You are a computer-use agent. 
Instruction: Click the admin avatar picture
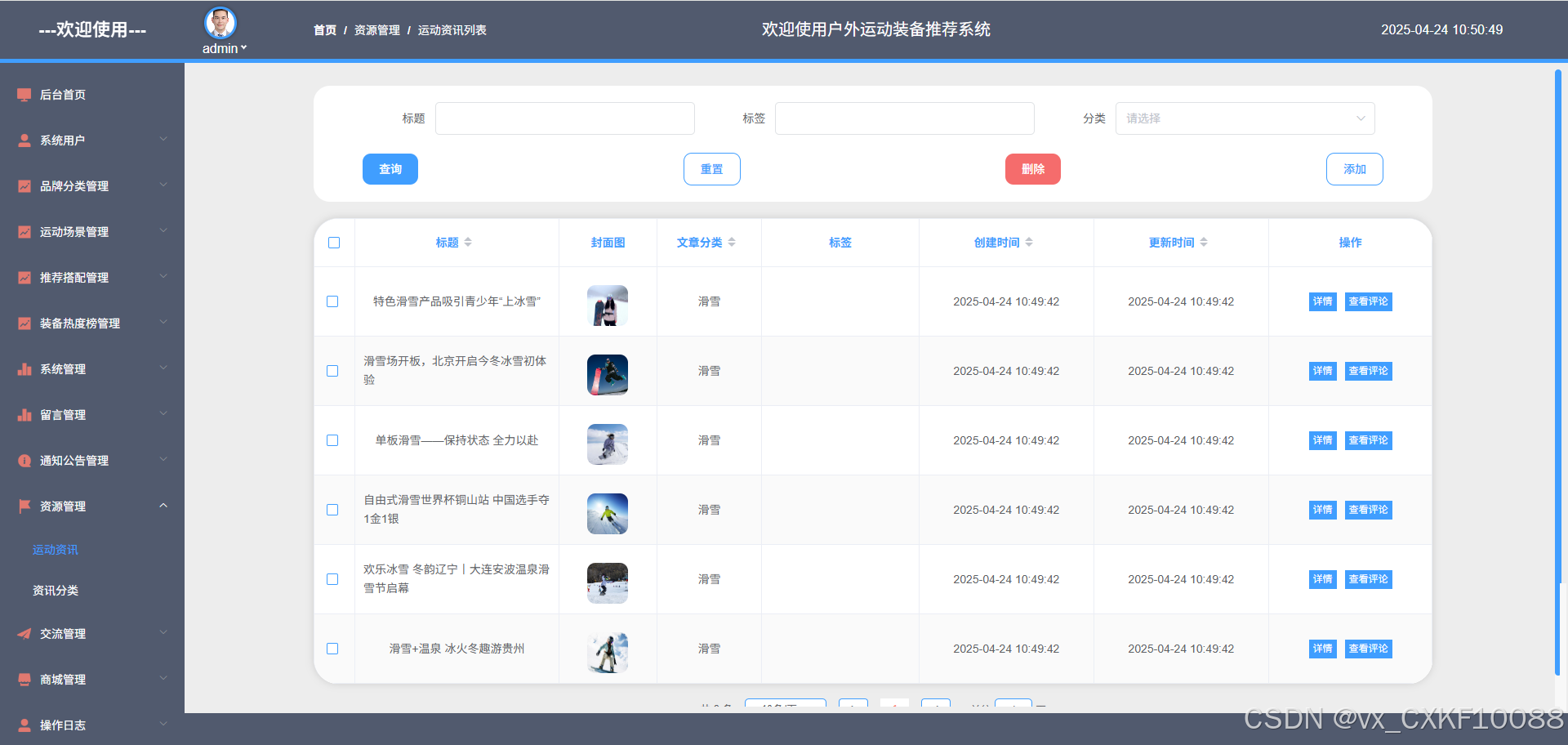click(x=220, y=23)
